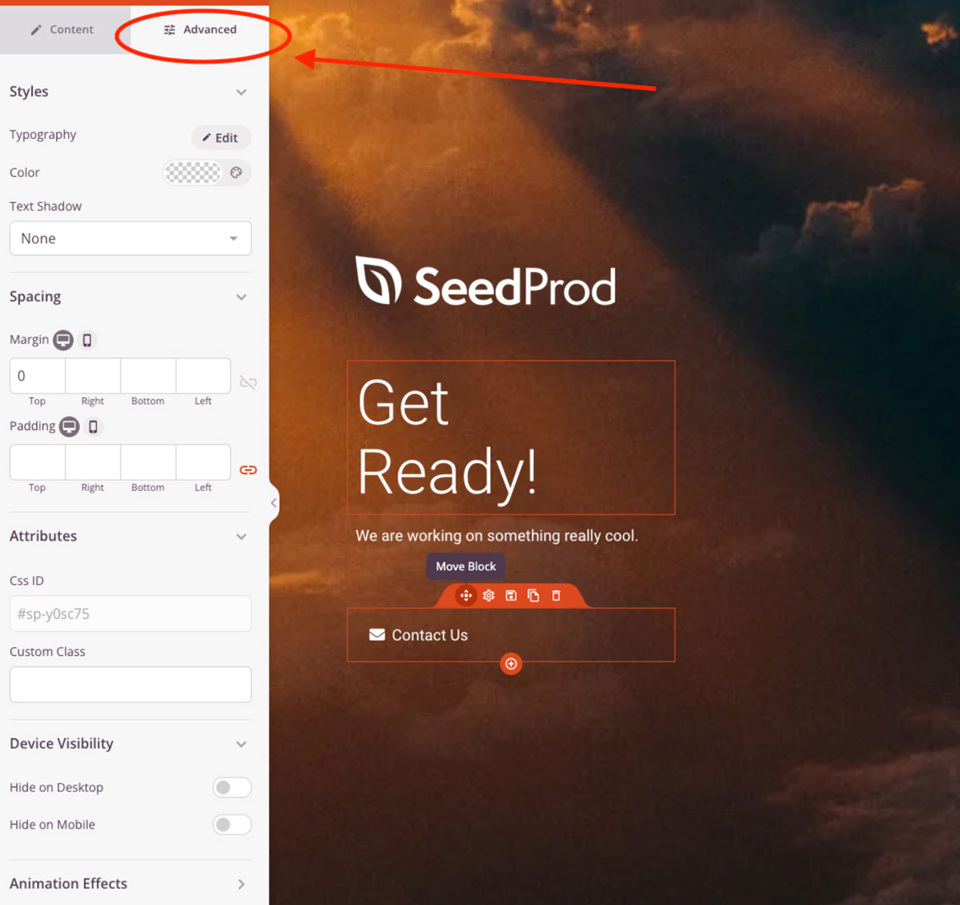Duplicate the Contact Us block
The width and height of the screenshot is (960, 905).
[x=534, y=595]
